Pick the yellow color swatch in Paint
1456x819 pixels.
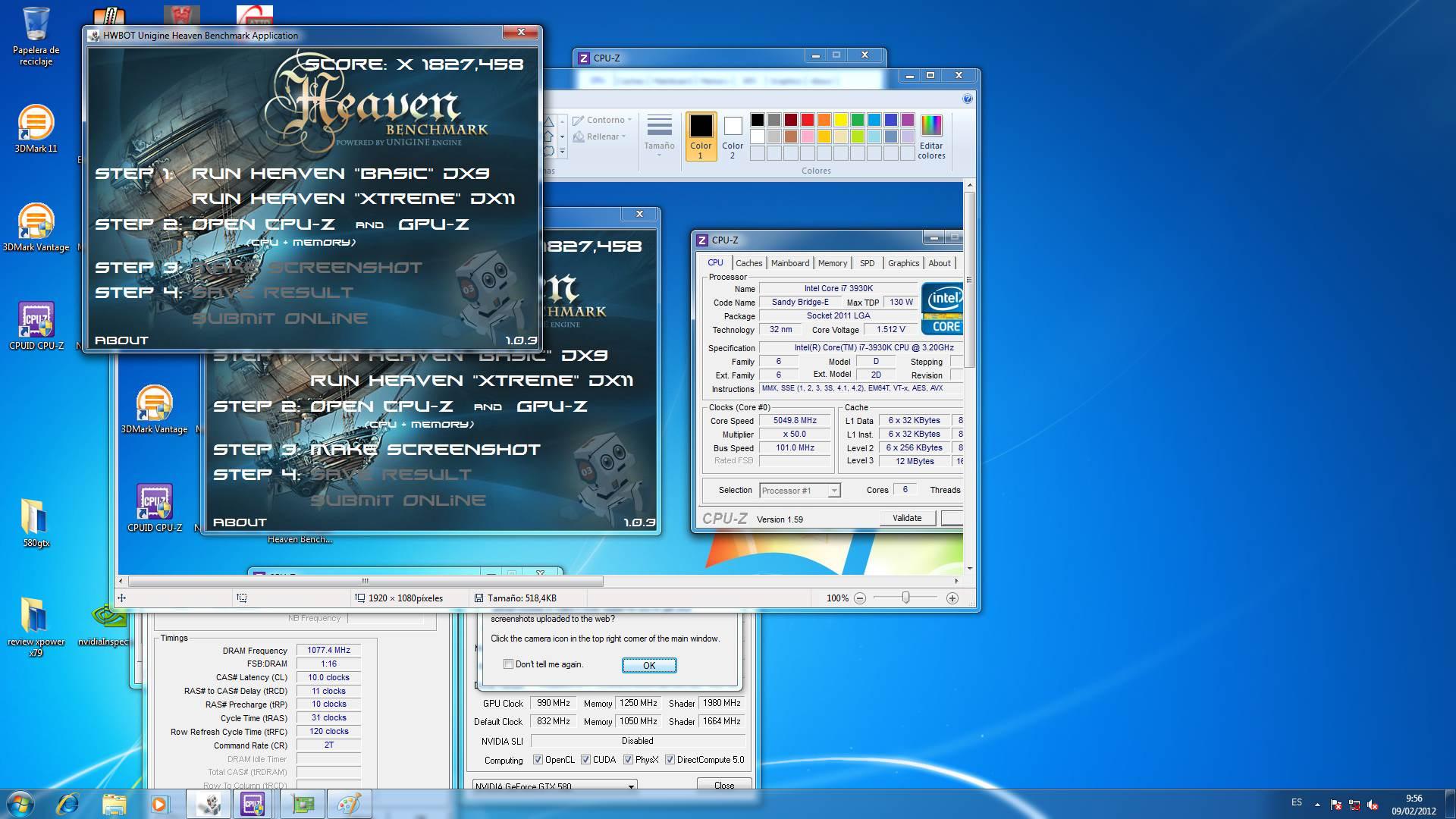(x=840, y=120)
